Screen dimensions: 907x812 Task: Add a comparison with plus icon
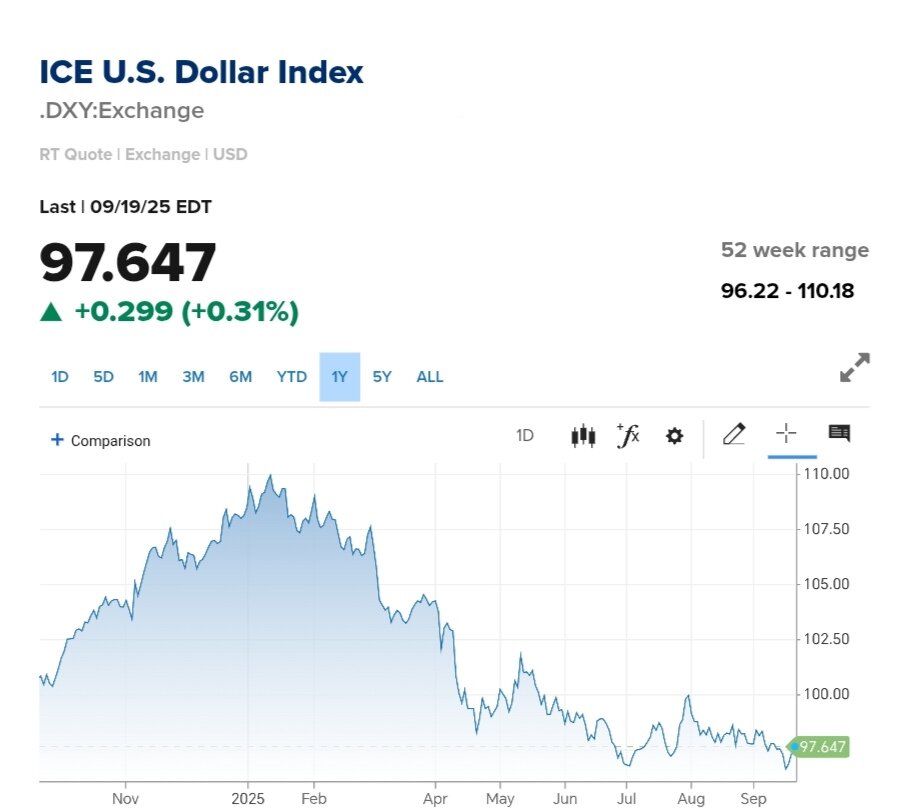tap(57, 440)
